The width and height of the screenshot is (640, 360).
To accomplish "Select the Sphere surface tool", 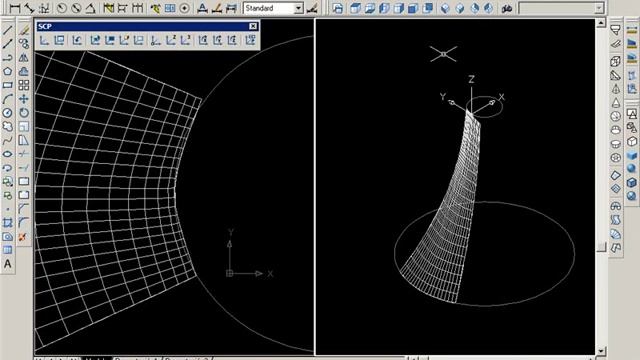I will tap(616, 117).
